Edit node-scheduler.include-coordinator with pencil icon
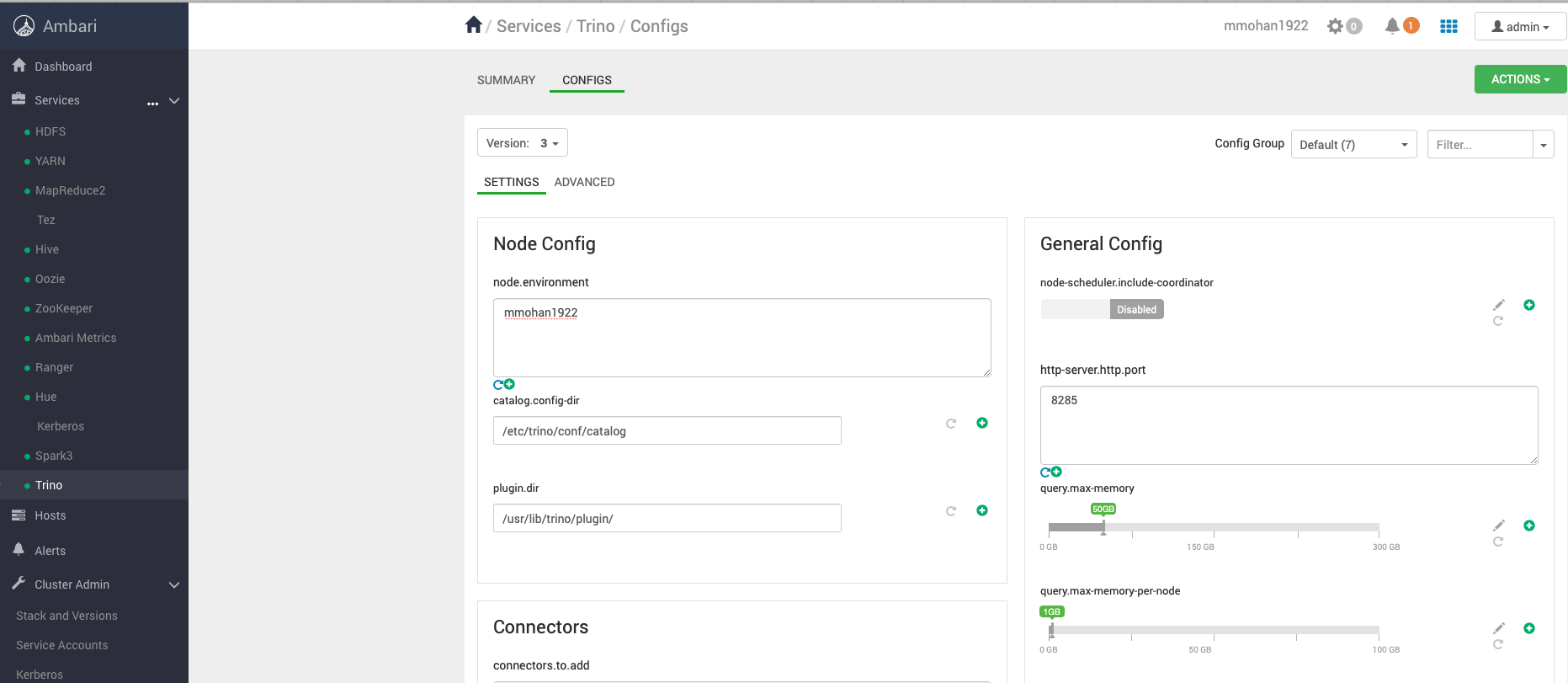The width and height of the screenshot is (1568, 683). click(x=1499, y=305)
